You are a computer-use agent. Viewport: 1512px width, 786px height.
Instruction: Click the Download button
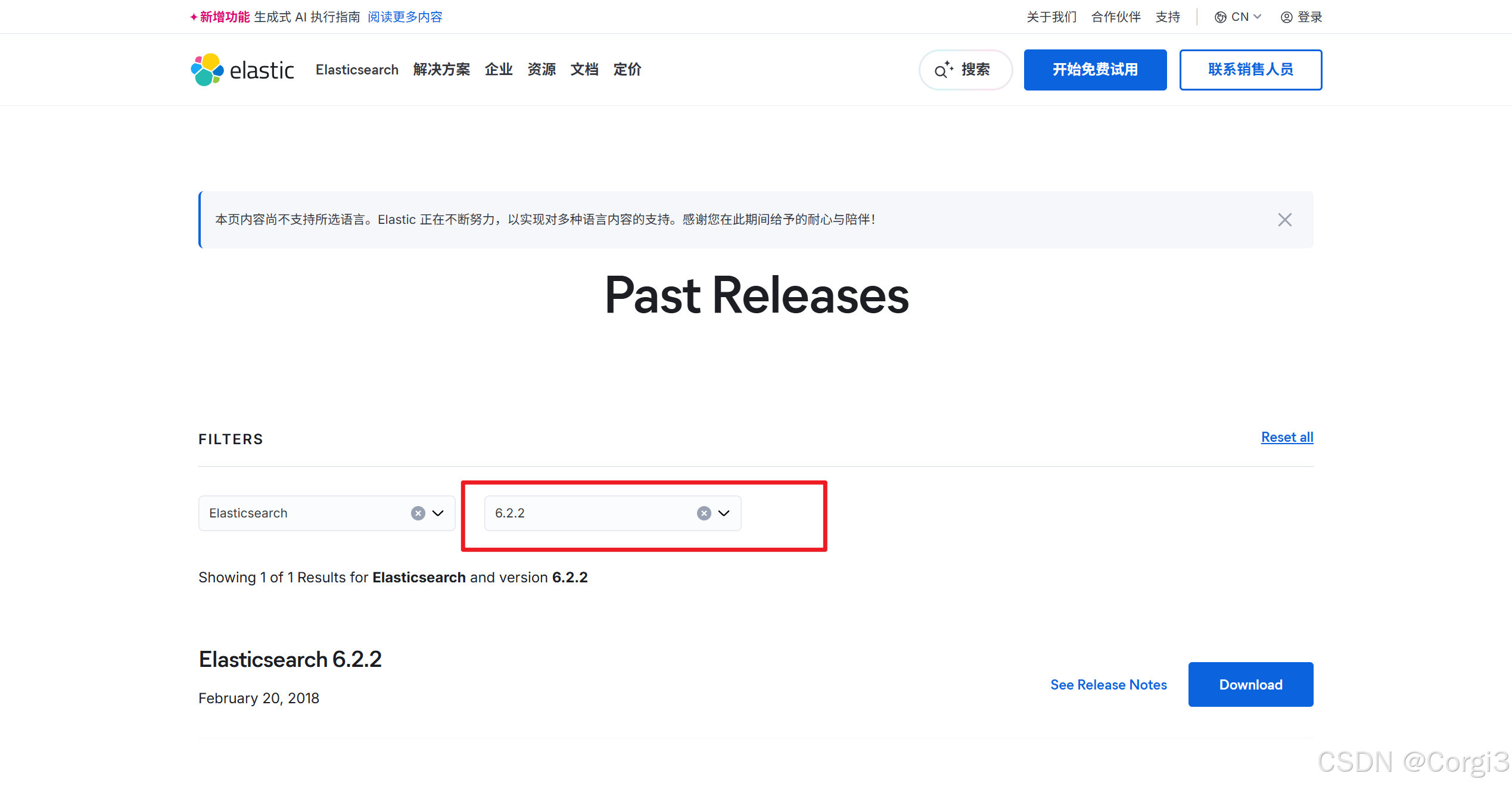[1250, 685]
